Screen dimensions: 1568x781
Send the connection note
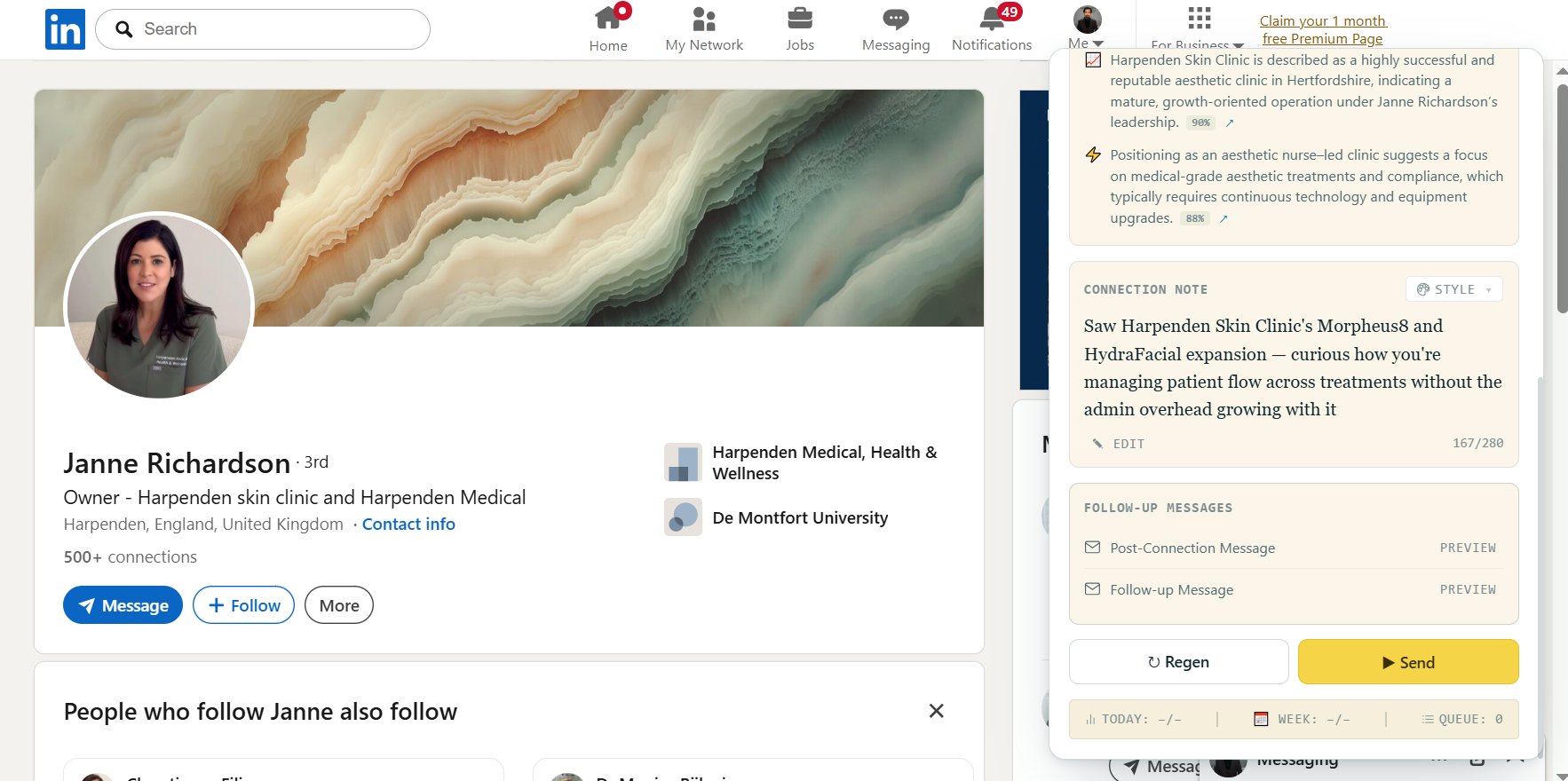tap(1408, 662)
